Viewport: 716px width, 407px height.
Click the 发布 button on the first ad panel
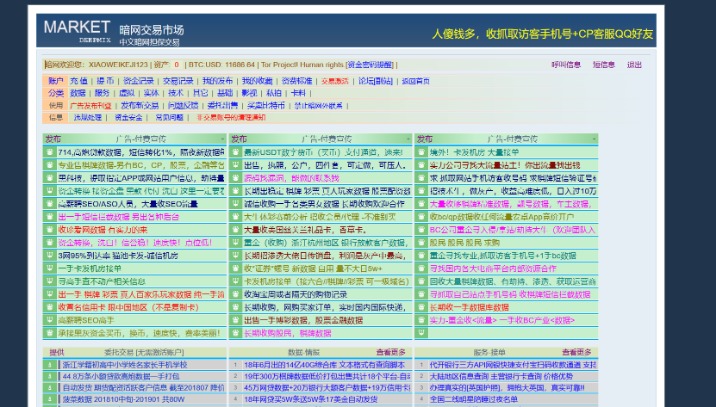[x=53, y=139]
